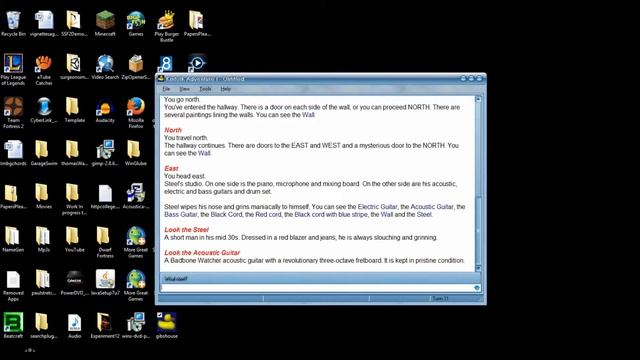Image resolution: width=640 pixels, height=360 pixels.
Task: Select the Mozilla Firefox icon
Action: tap(136, 113)
